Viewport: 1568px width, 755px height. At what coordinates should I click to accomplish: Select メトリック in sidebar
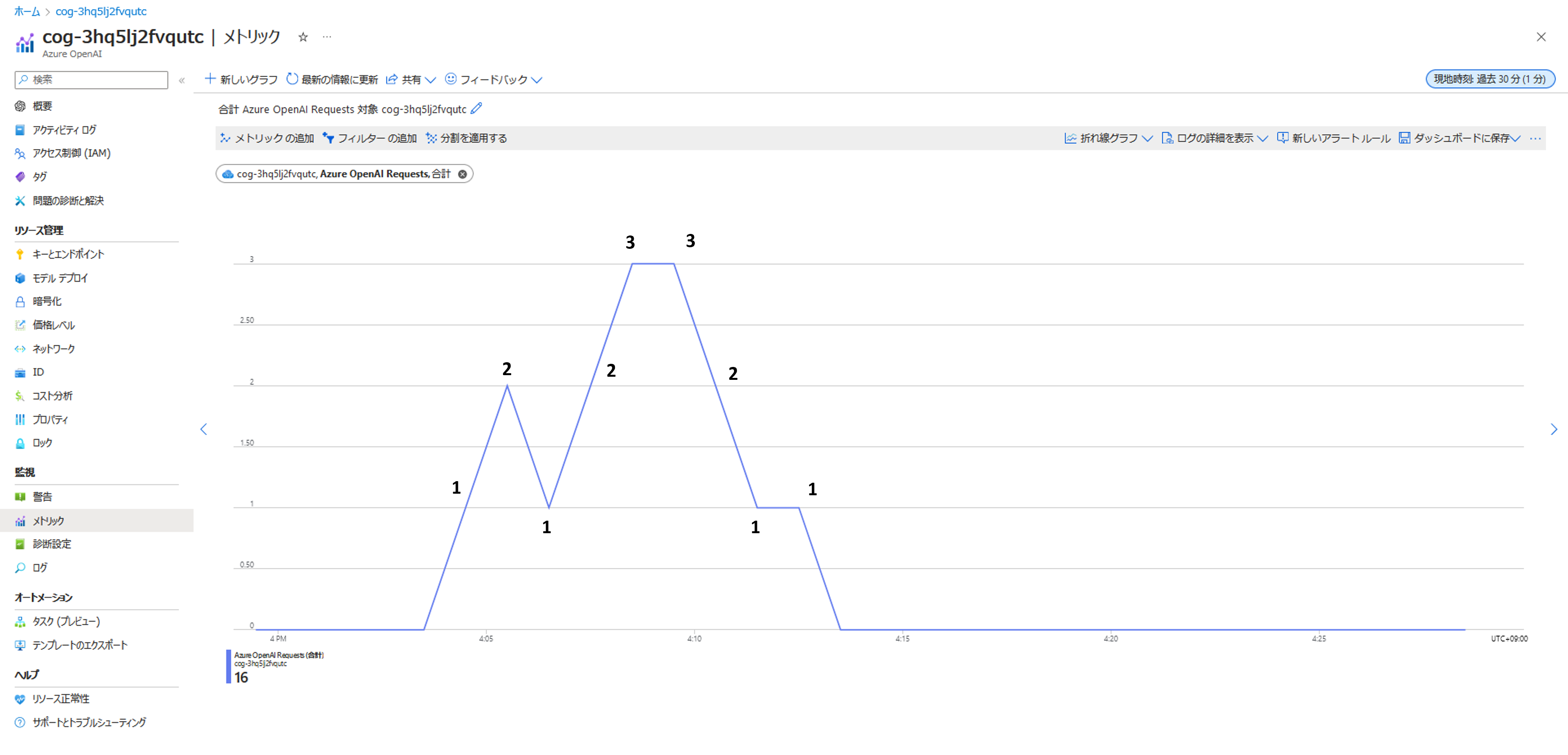[x=97, y=521]
